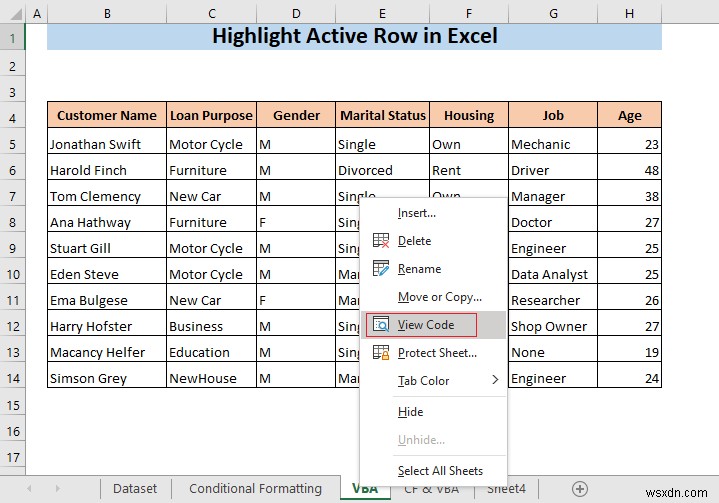
Task: Select column E header
Action: pos(382,14)
